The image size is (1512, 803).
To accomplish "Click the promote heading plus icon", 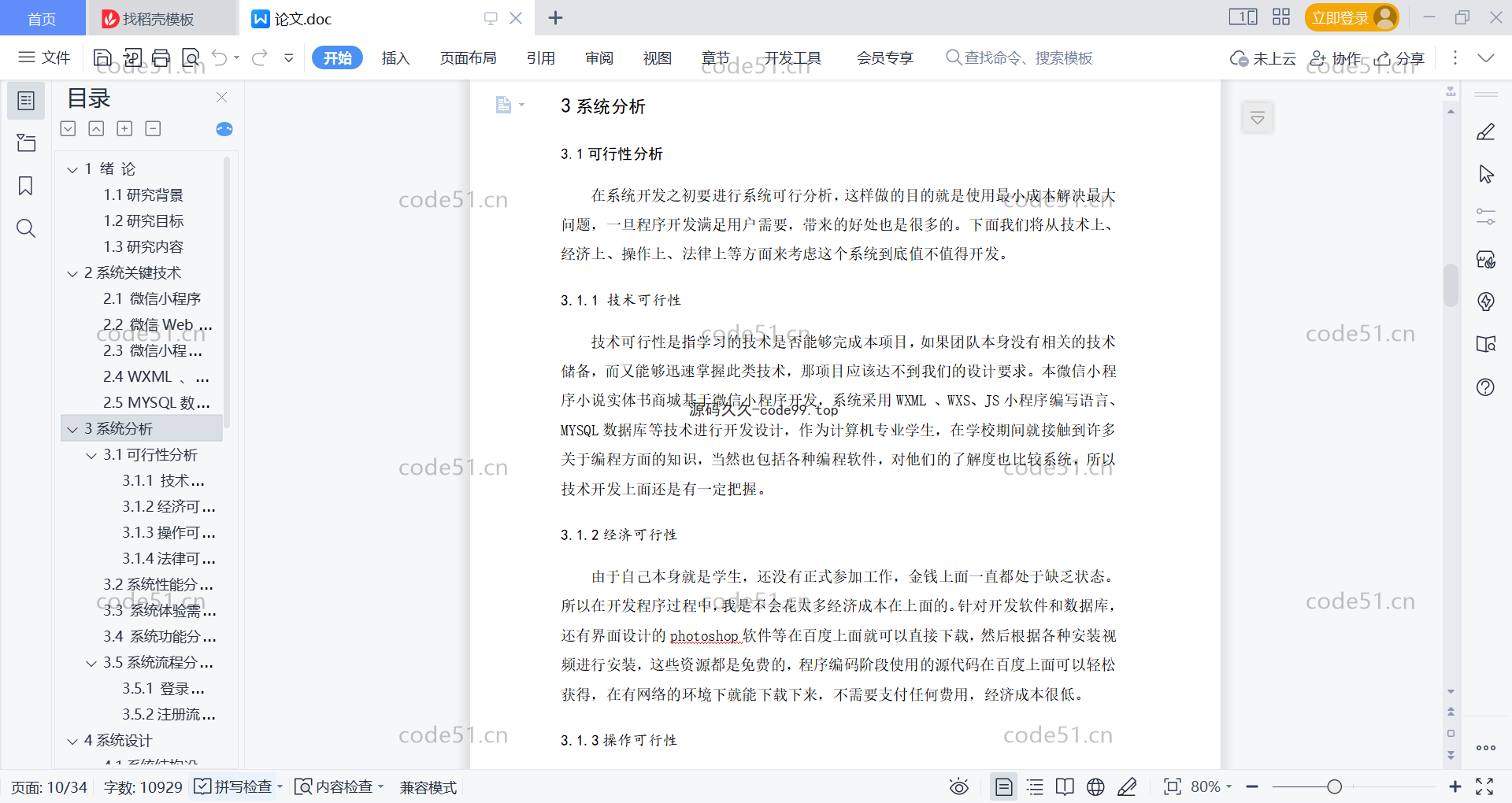I will [124, 128].
